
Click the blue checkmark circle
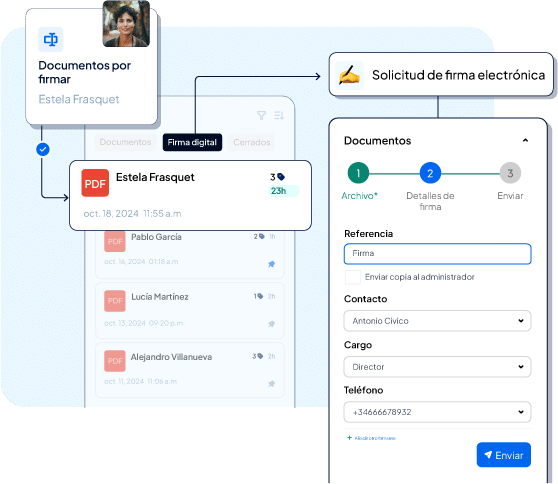point(43,149)
